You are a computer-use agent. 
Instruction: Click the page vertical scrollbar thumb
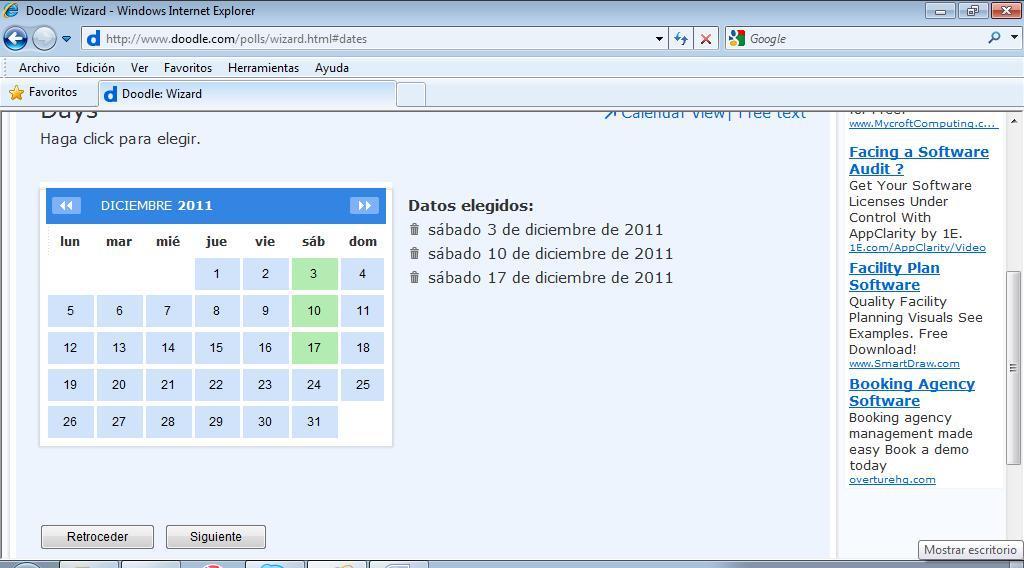[x=1013, y=367]
